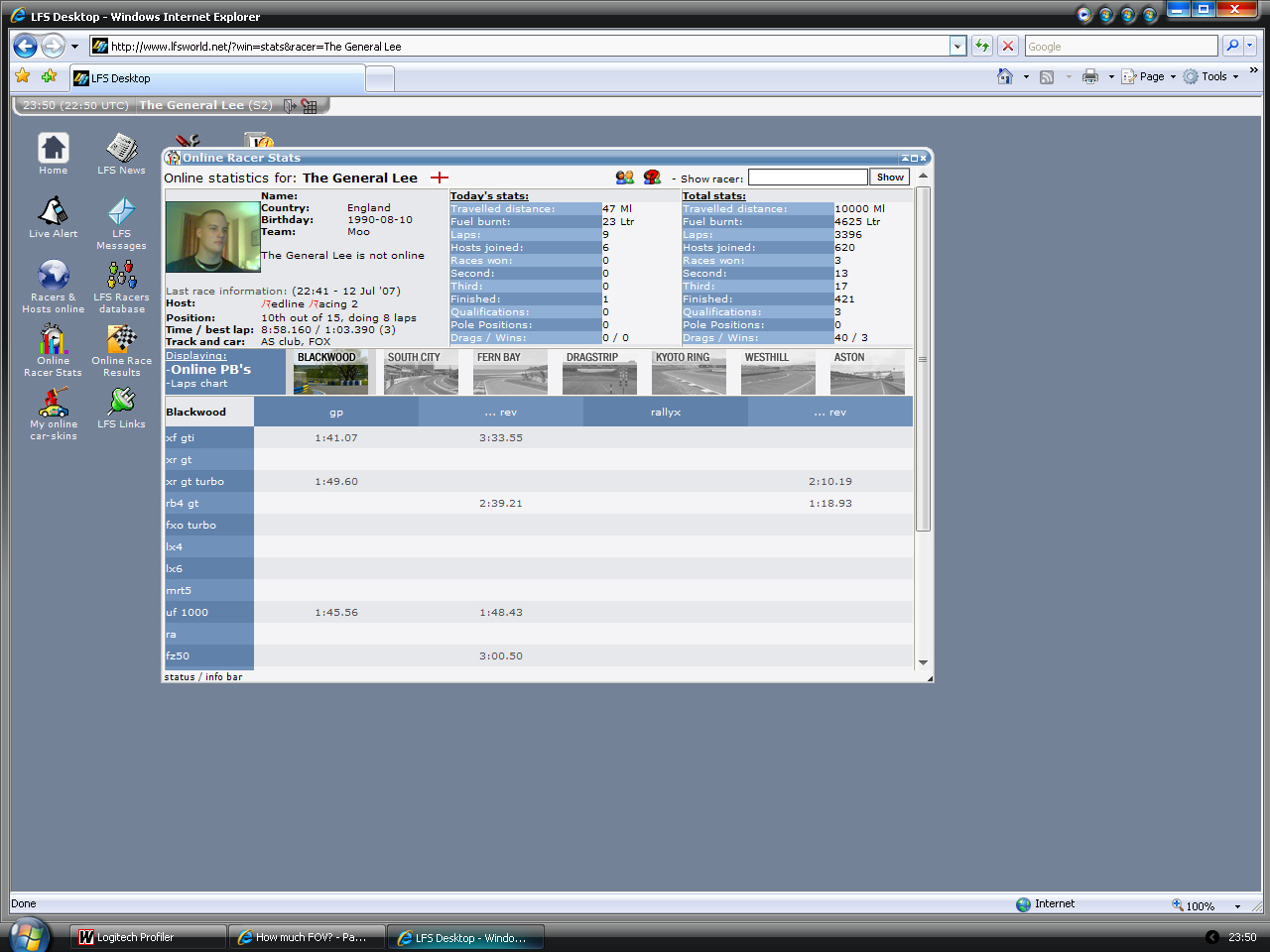Click the tools icon behind the stats window

point(187,141)
